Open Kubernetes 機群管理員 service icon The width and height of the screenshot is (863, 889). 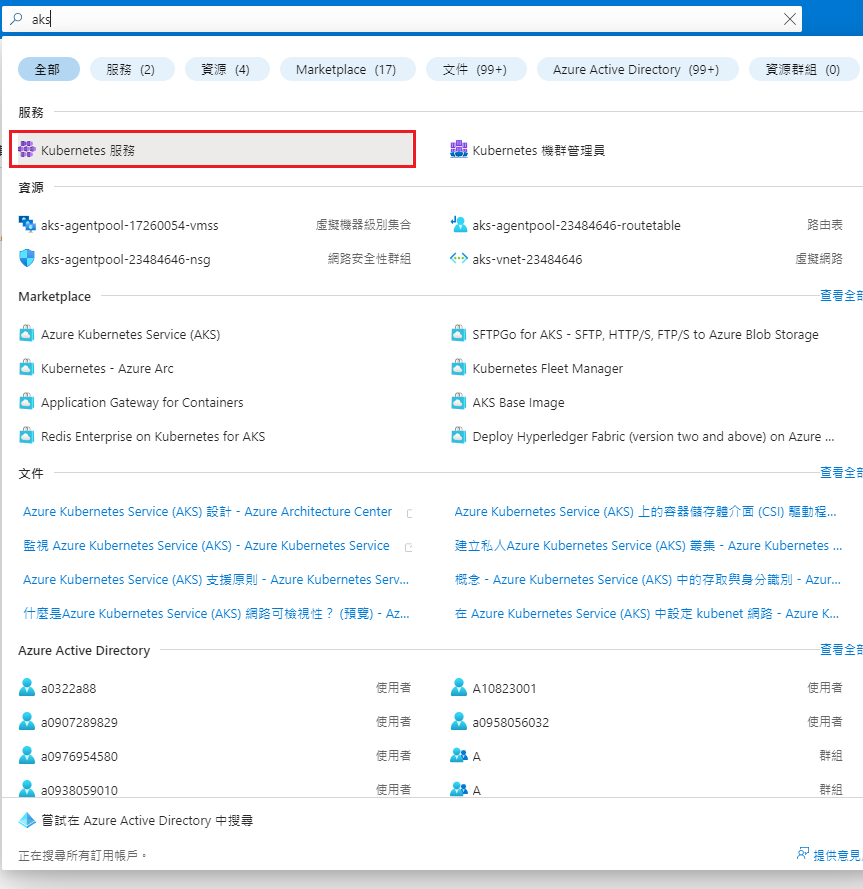pyautogui.click(x=458, y=150)
